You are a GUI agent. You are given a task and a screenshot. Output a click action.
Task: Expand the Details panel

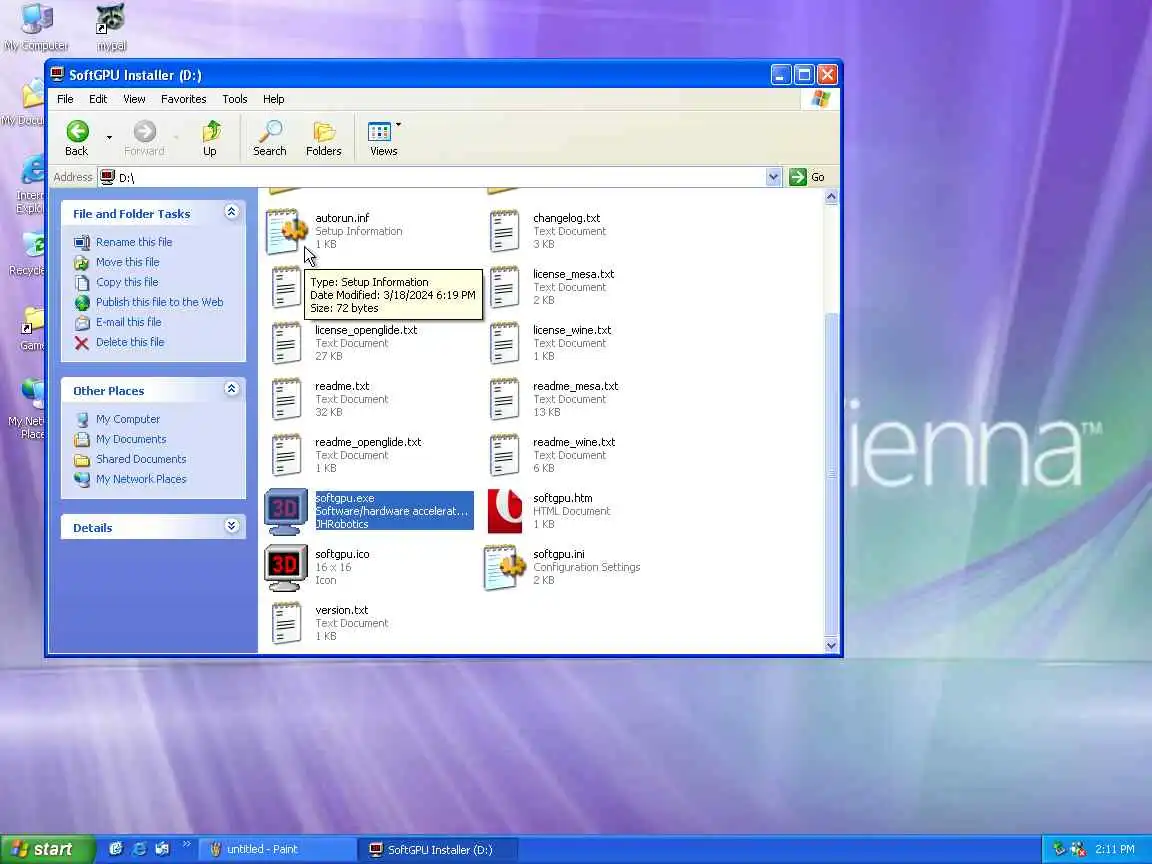pos(231,526)
